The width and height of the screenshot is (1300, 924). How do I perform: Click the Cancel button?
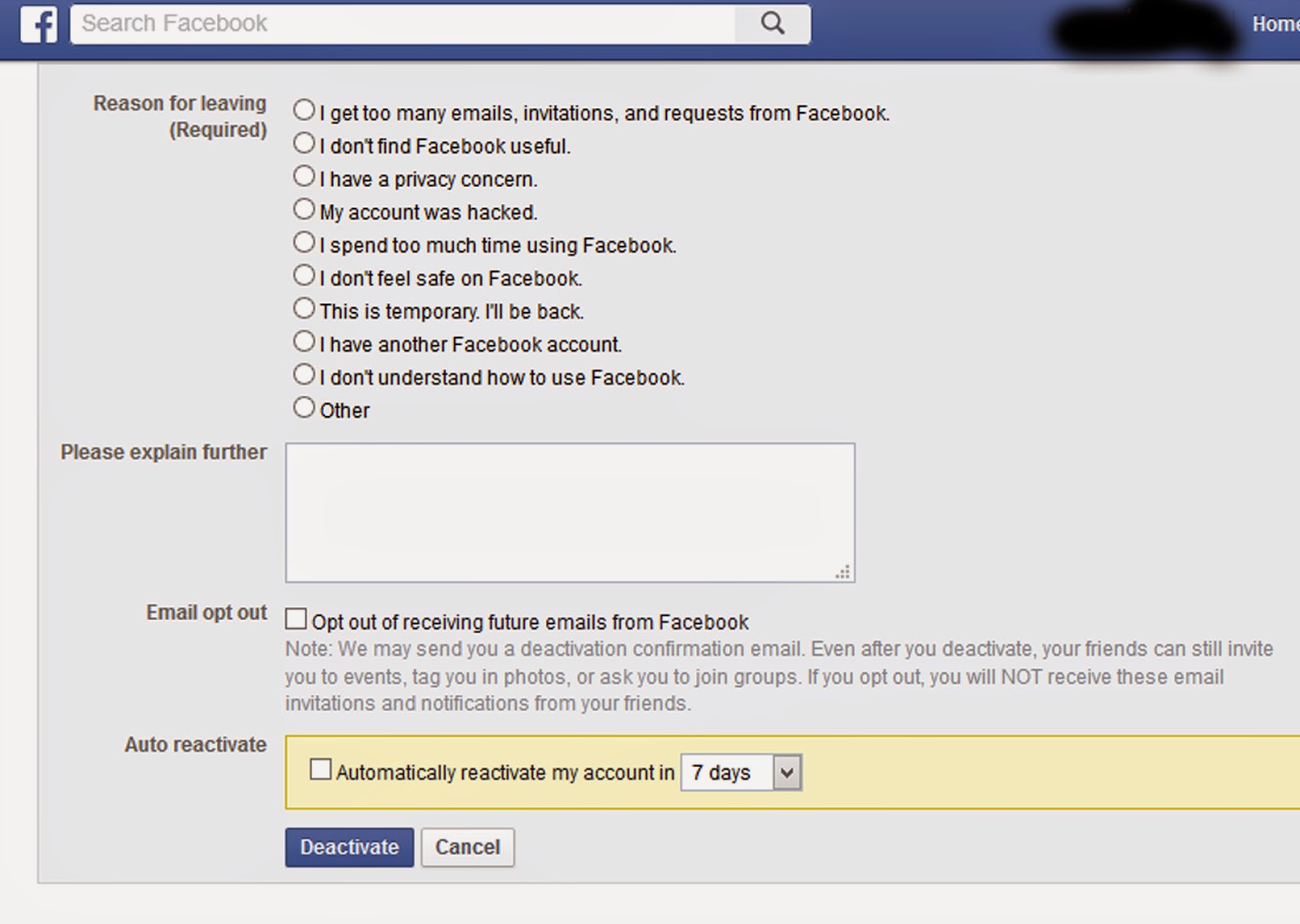point(467,848)
